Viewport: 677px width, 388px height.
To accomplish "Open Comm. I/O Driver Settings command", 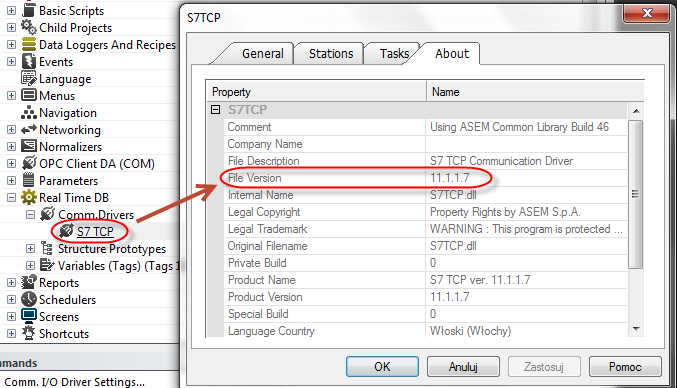I will pos(75,382).
